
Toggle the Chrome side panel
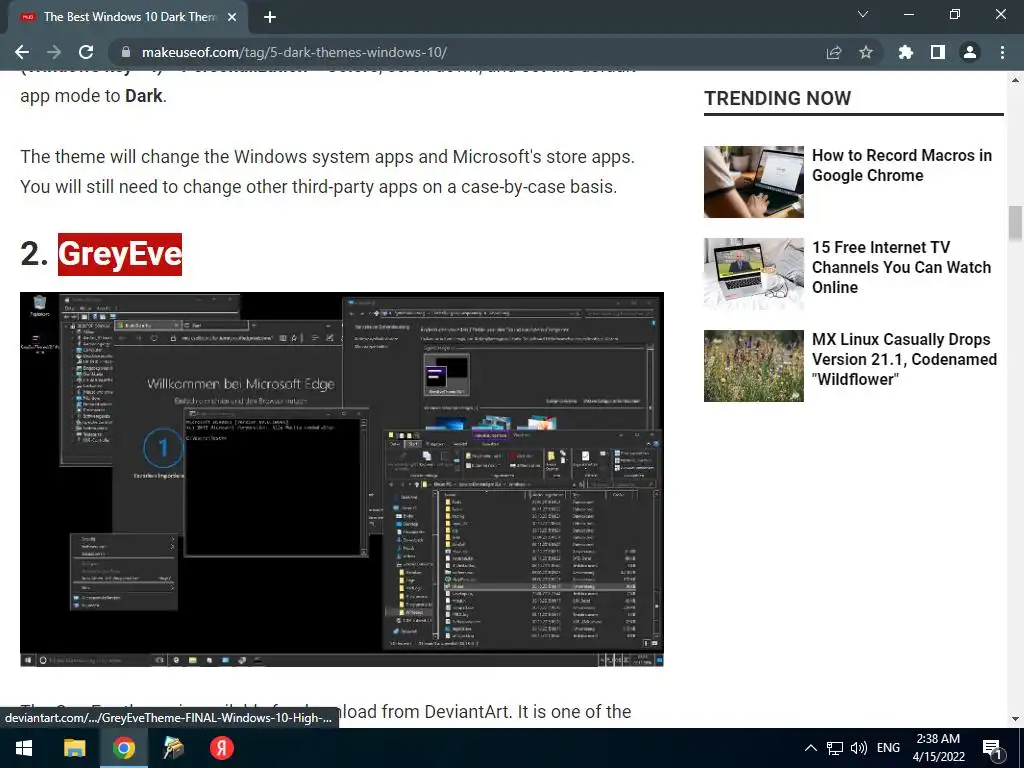(x=938, y=52)
